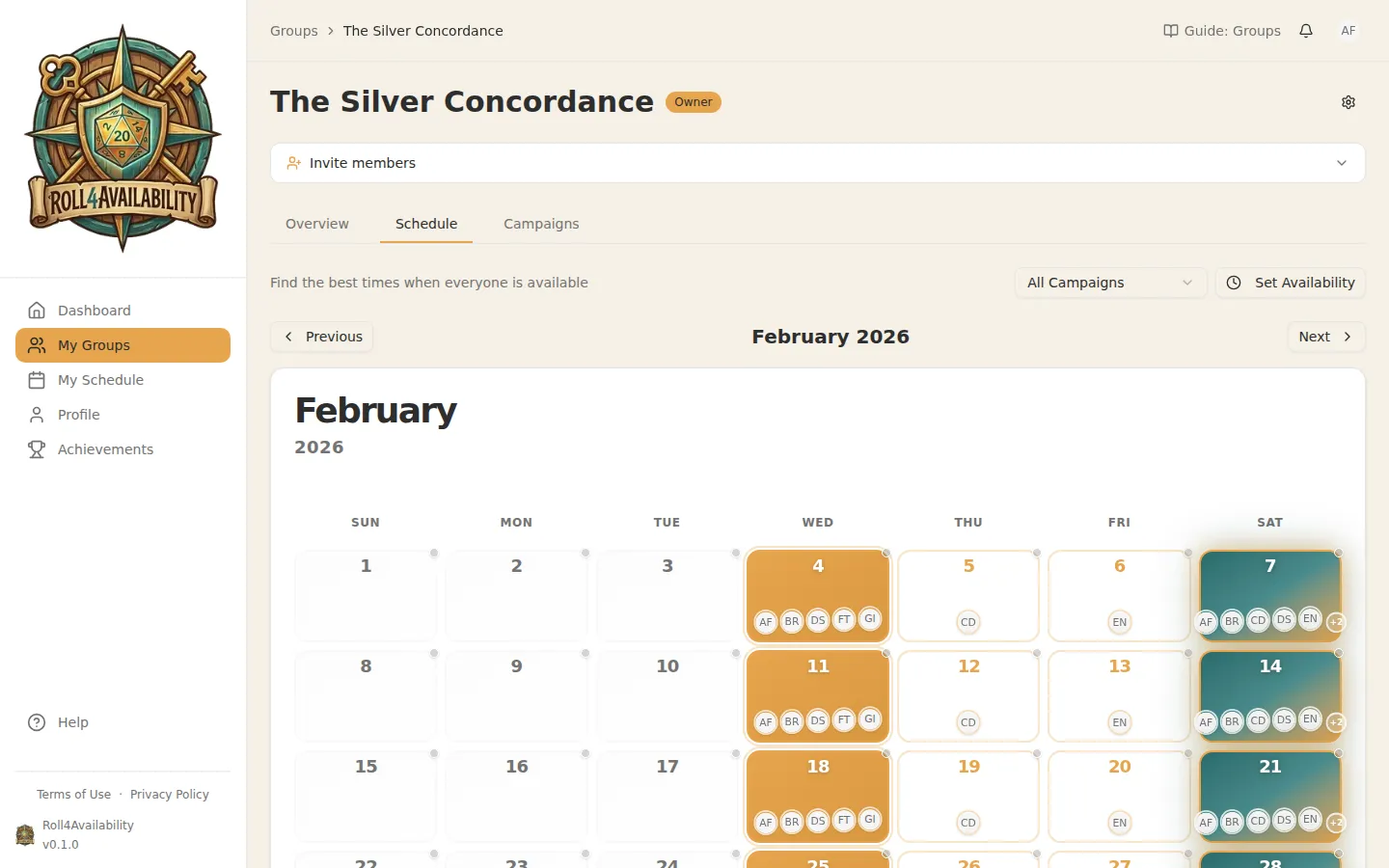Go to Previous month
Screen dimensions: 1389x868
click(322, 337)
